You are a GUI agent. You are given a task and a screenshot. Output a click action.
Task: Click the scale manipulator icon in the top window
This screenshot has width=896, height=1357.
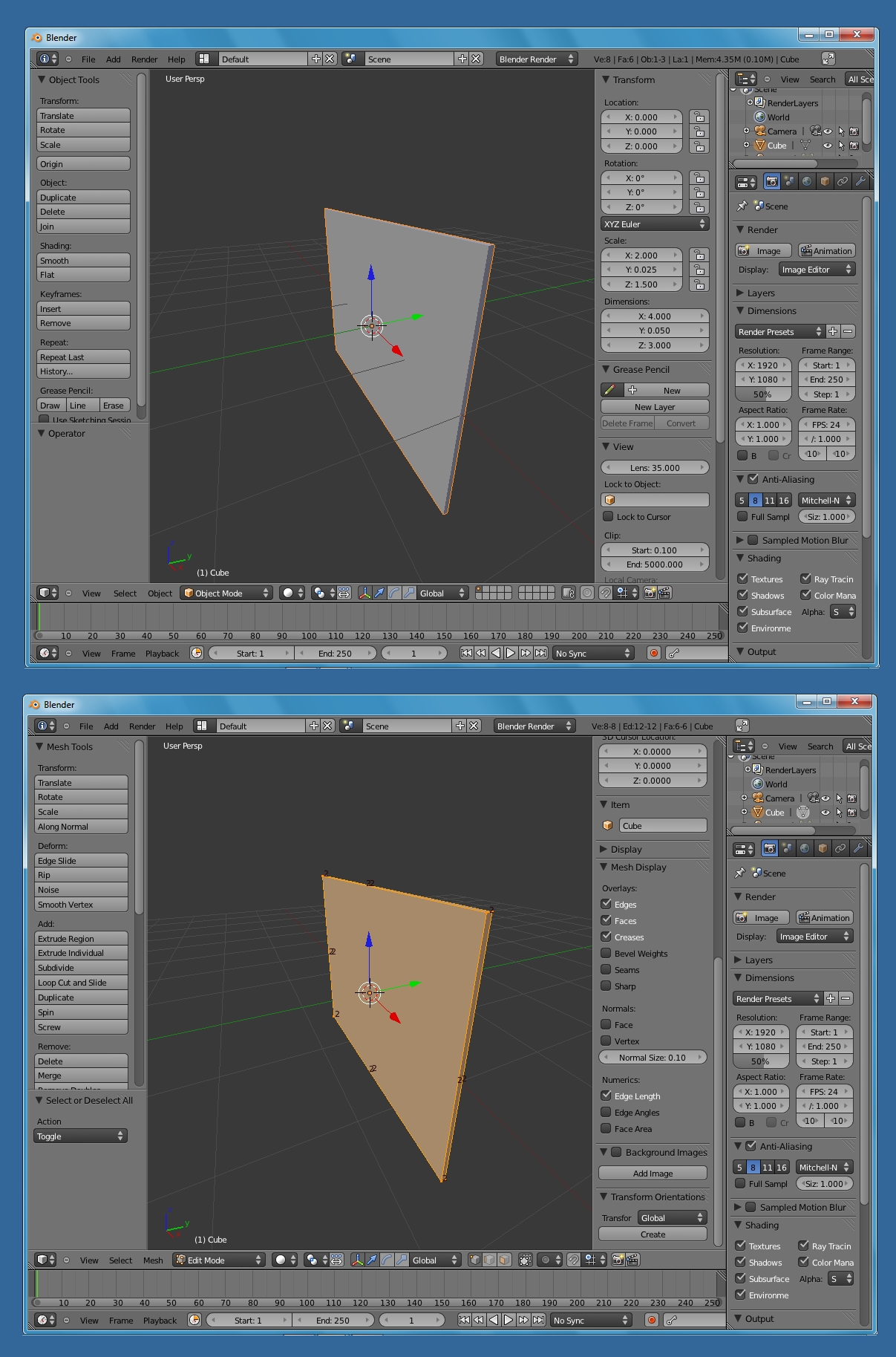[x=409, y=593]
